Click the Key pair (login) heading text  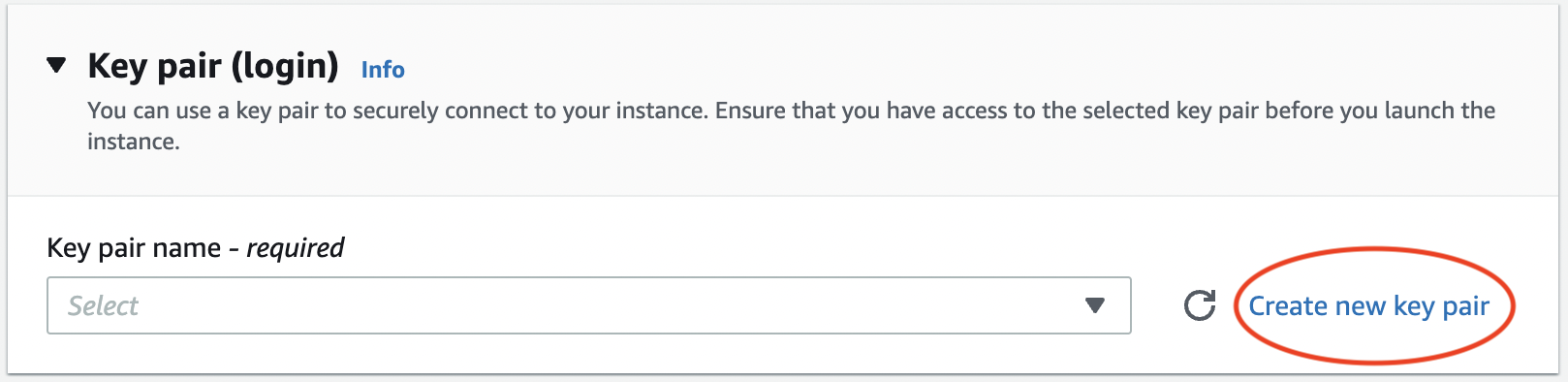point(213,66)
